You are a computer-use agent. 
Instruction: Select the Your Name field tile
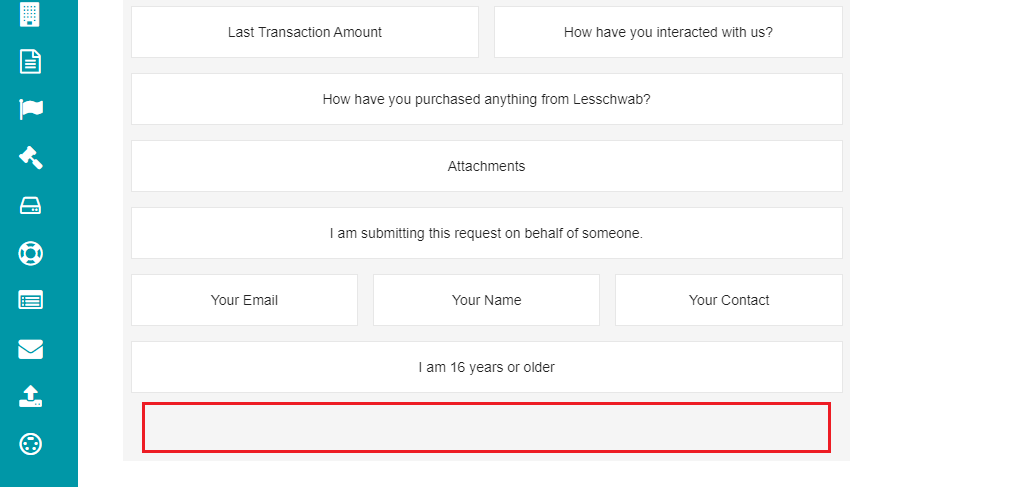pos(486,300)
